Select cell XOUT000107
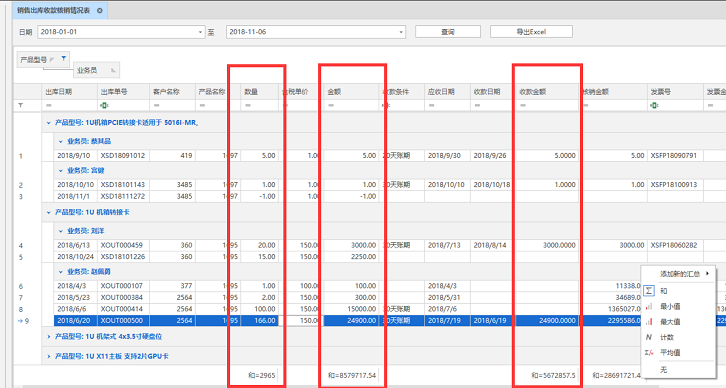This screenshot has width=726, height=388. coord(123,286)
